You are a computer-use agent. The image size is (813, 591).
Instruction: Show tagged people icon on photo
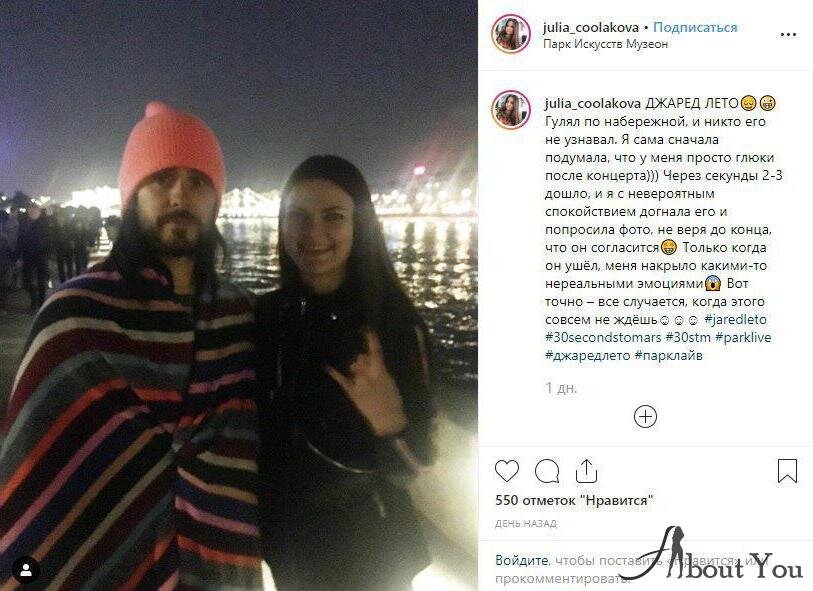[x=26, y=570]
